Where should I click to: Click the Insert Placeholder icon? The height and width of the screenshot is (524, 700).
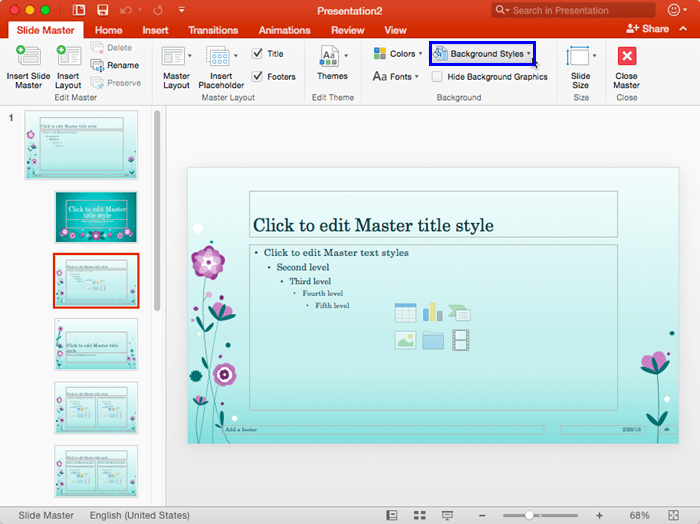pyautogui.click(x=217, y=56)
